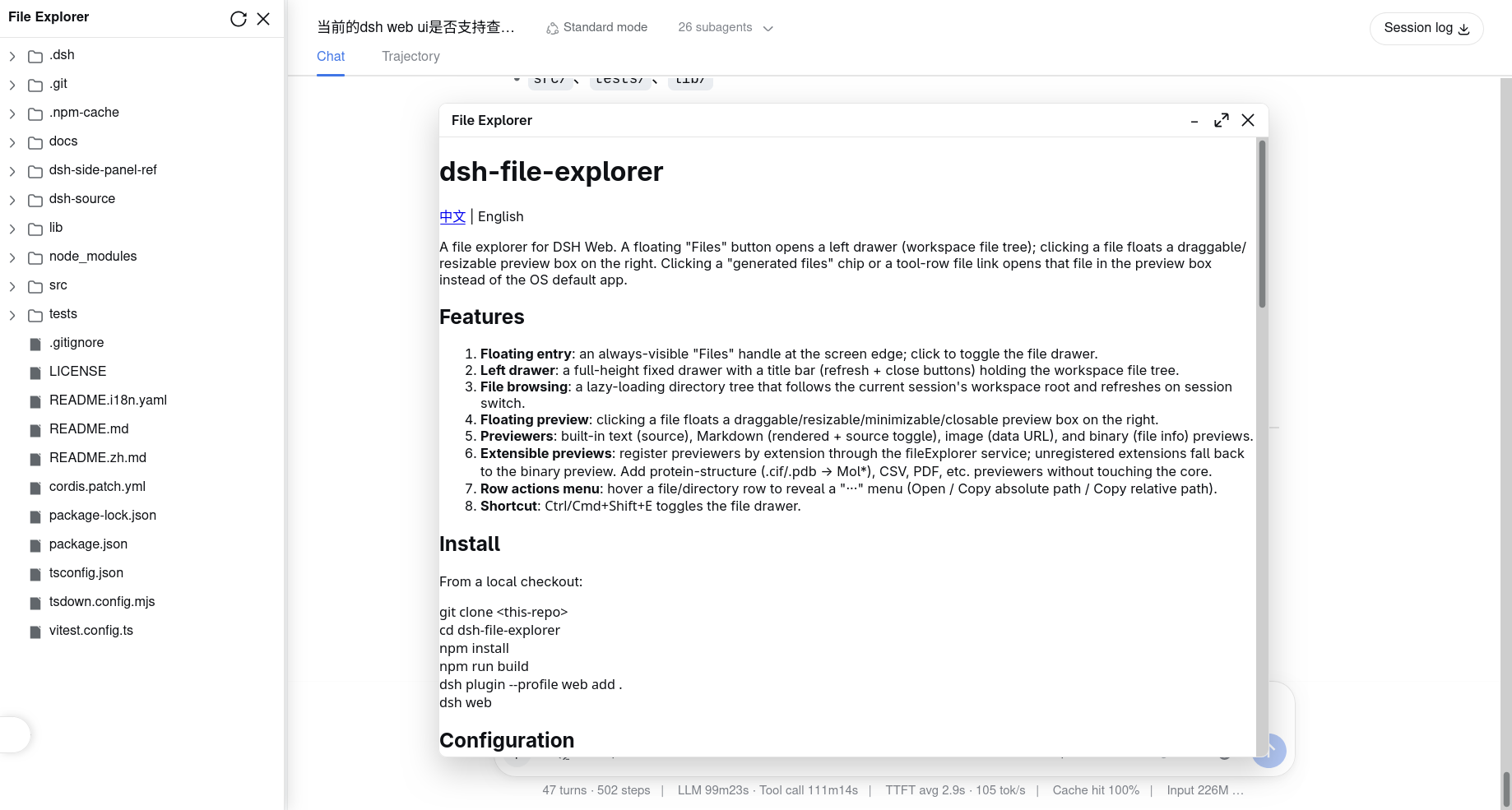Expand the docs folder chevron
Screen dimensions: 1512x810
click(12, 142)
